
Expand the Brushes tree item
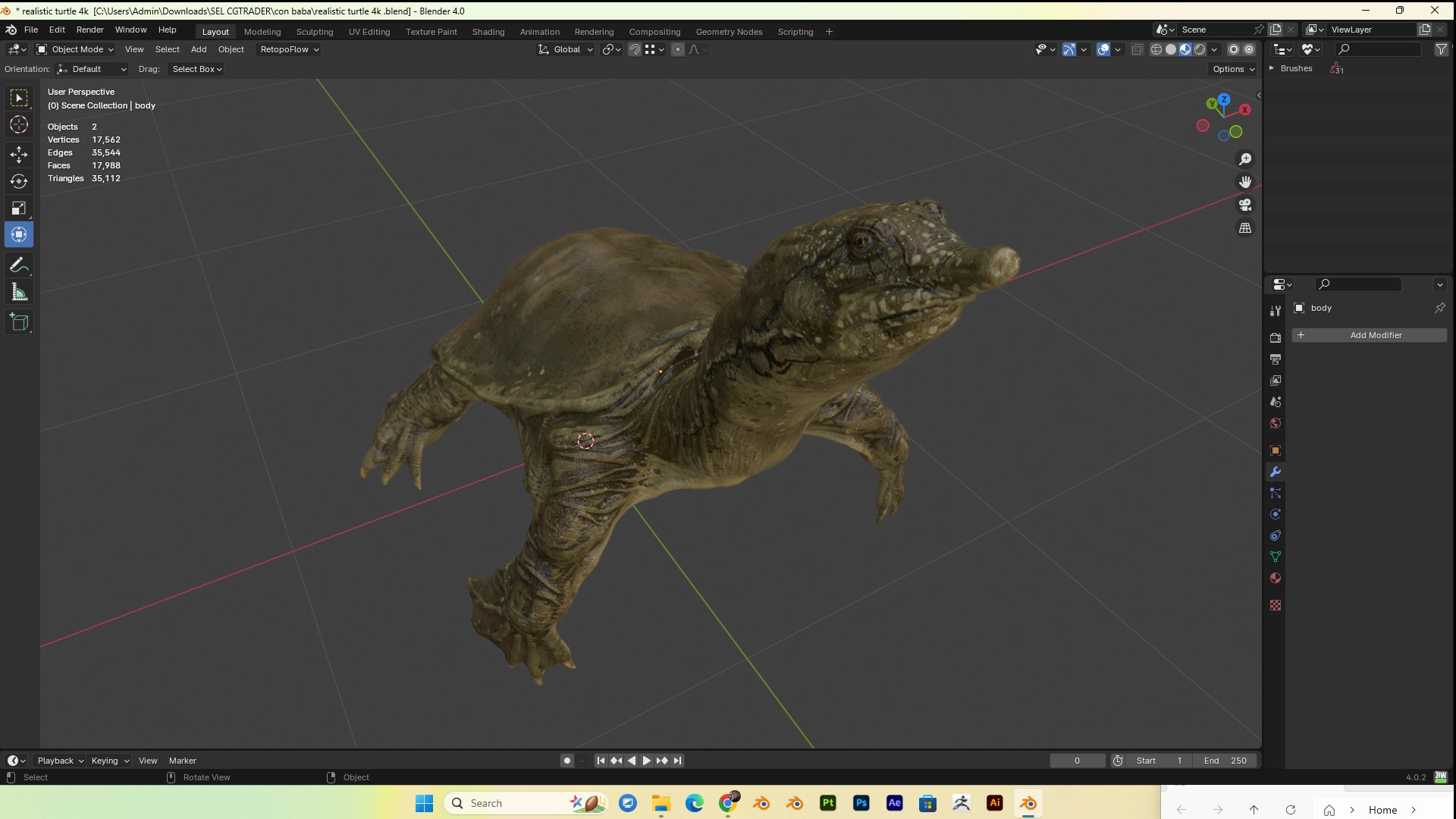1272,68
